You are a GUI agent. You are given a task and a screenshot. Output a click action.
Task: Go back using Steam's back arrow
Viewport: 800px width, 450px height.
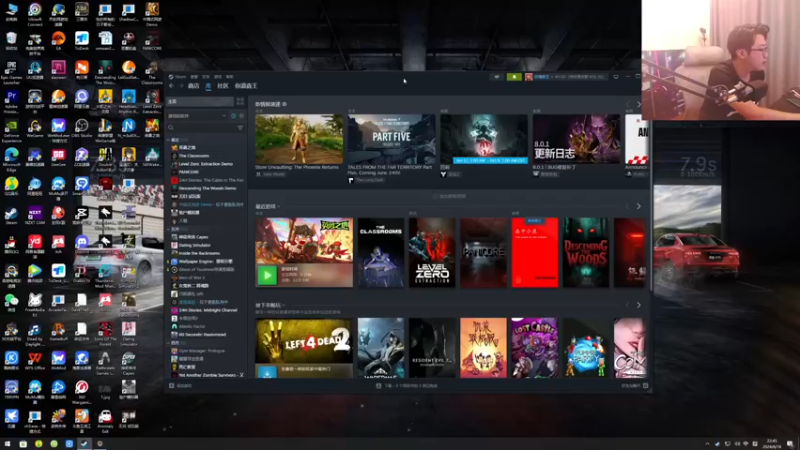click(171, 86)
